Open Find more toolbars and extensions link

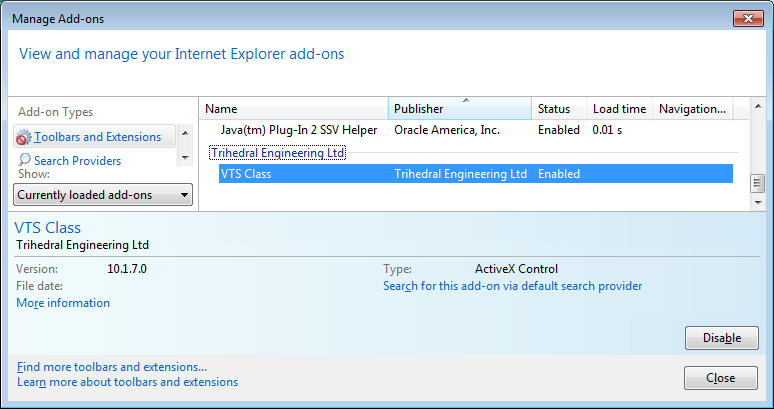point(112,367)
